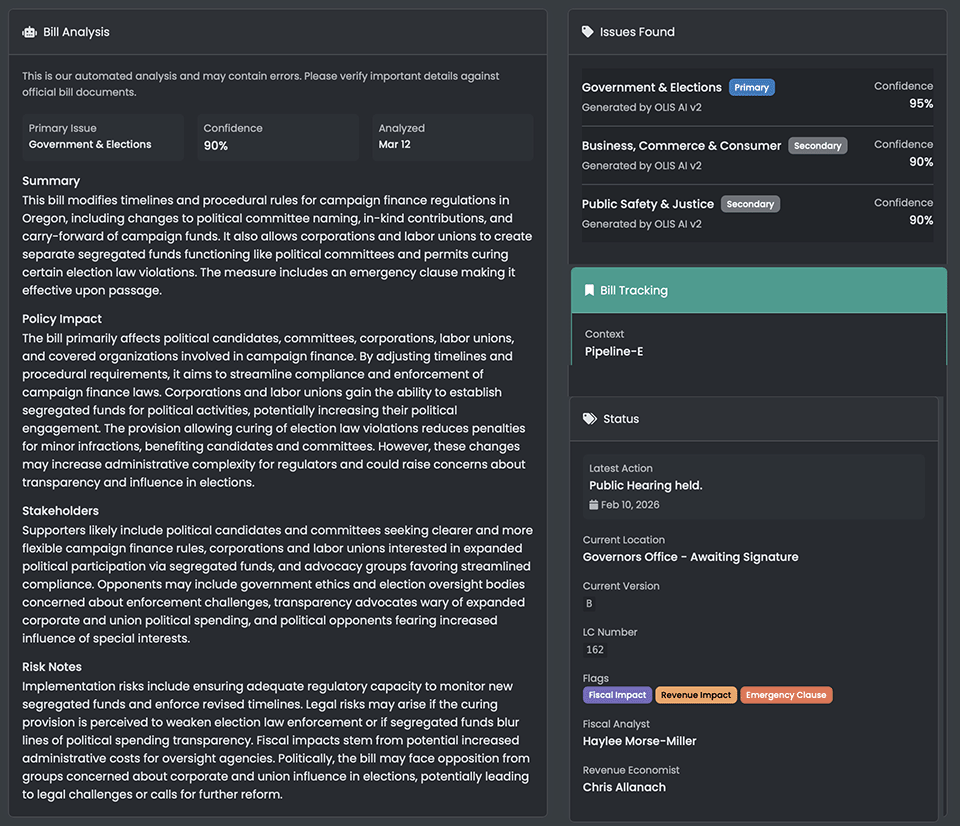The height and width of the screenshot is (826, 960).
Task: Click the tag icon in the Issues Found header
Action: [586, 31]
